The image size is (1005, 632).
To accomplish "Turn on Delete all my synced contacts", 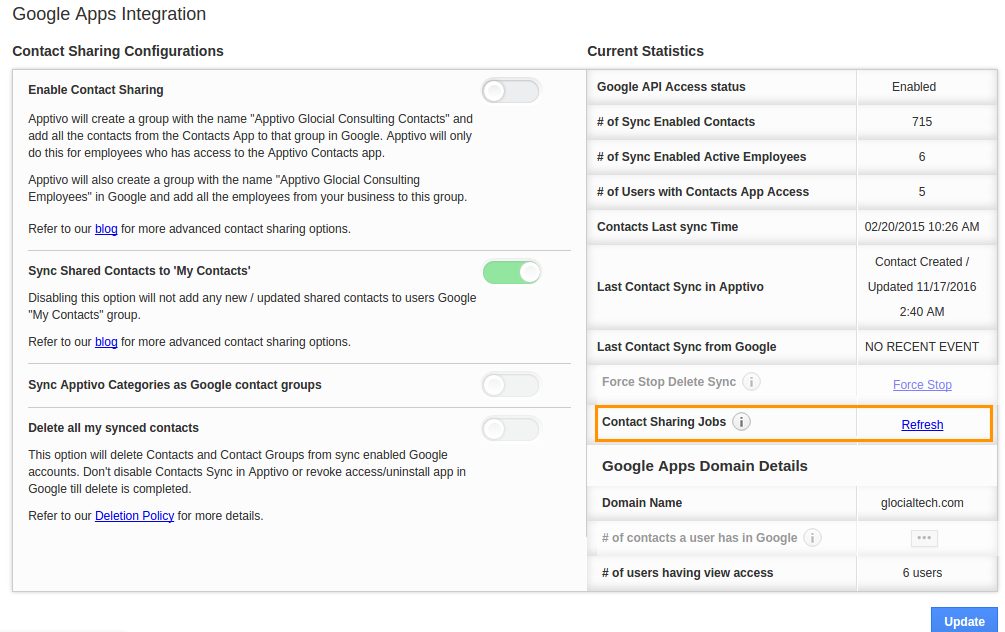I will coord(511,429).
